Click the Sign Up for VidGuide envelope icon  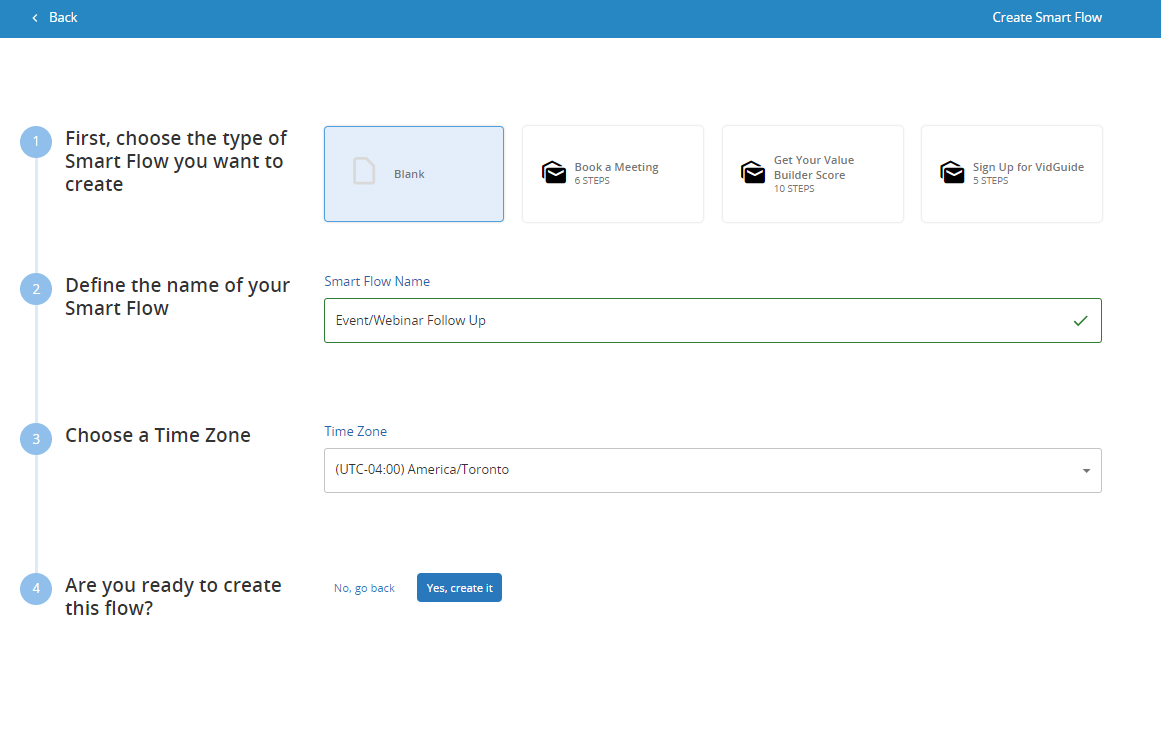point(952,172)
